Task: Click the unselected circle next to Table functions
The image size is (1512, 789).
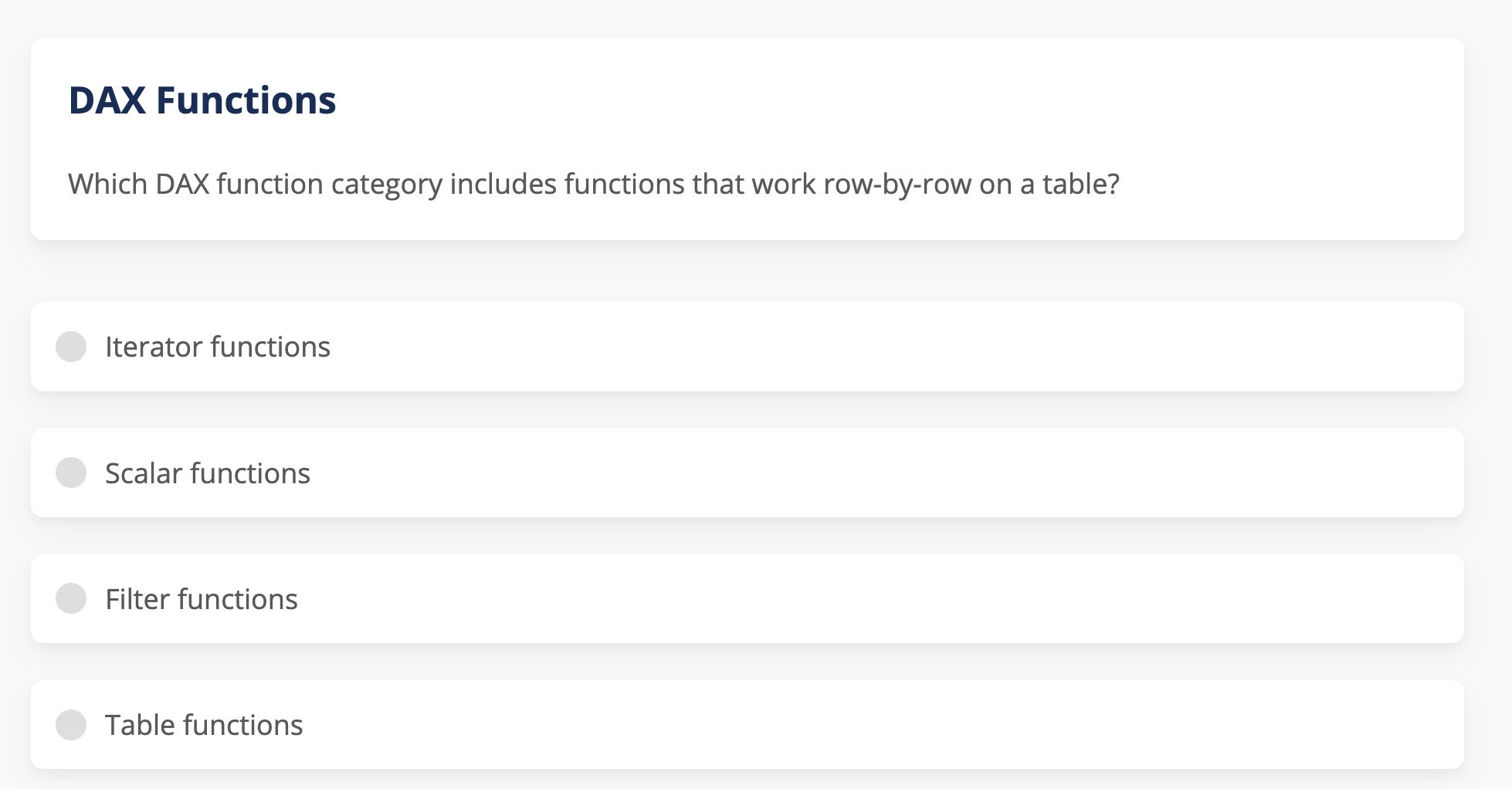Action: point(71,724)
